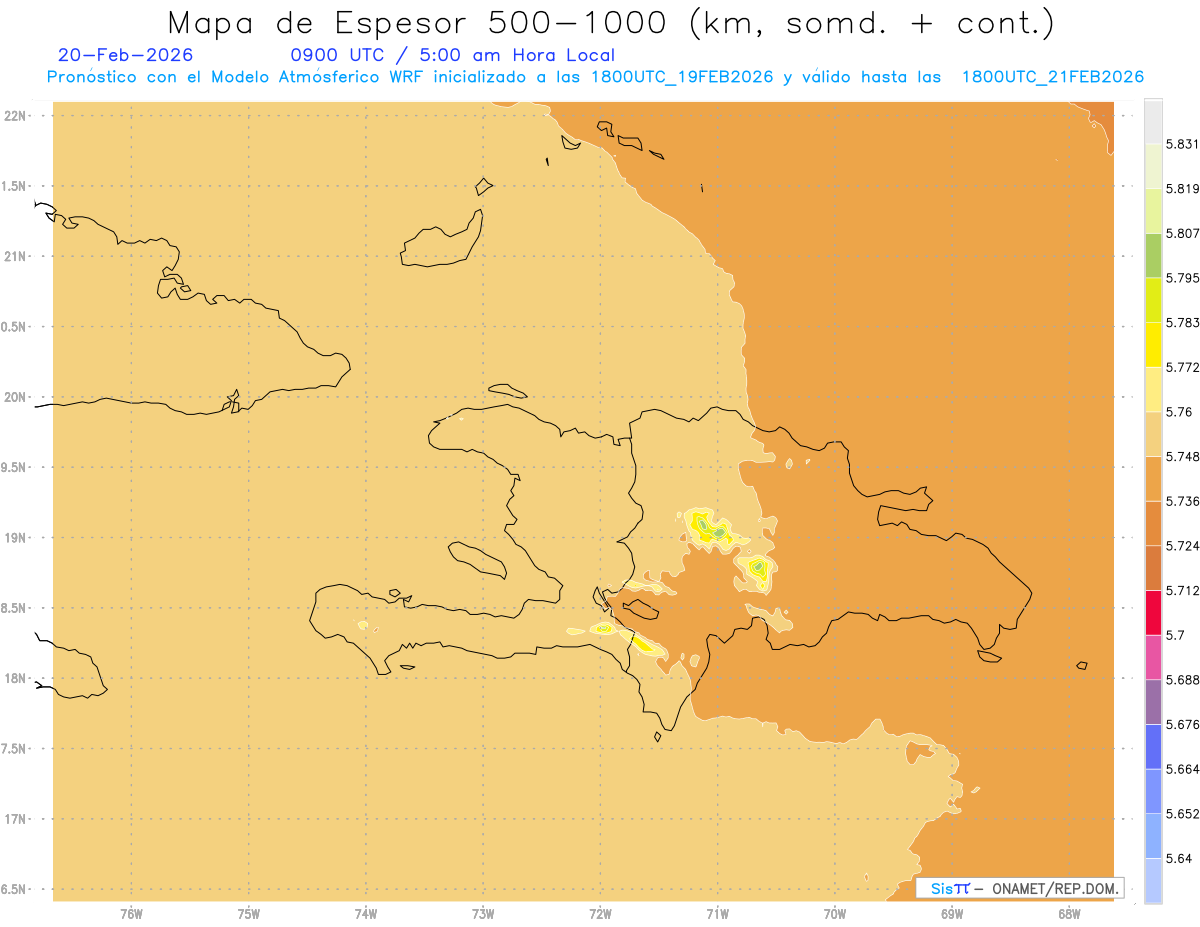Image resolution: width=1200 pixels, height=927 pixels.
Task: Click the colorbar value 5.772
Action: (x=1183, y=367)
